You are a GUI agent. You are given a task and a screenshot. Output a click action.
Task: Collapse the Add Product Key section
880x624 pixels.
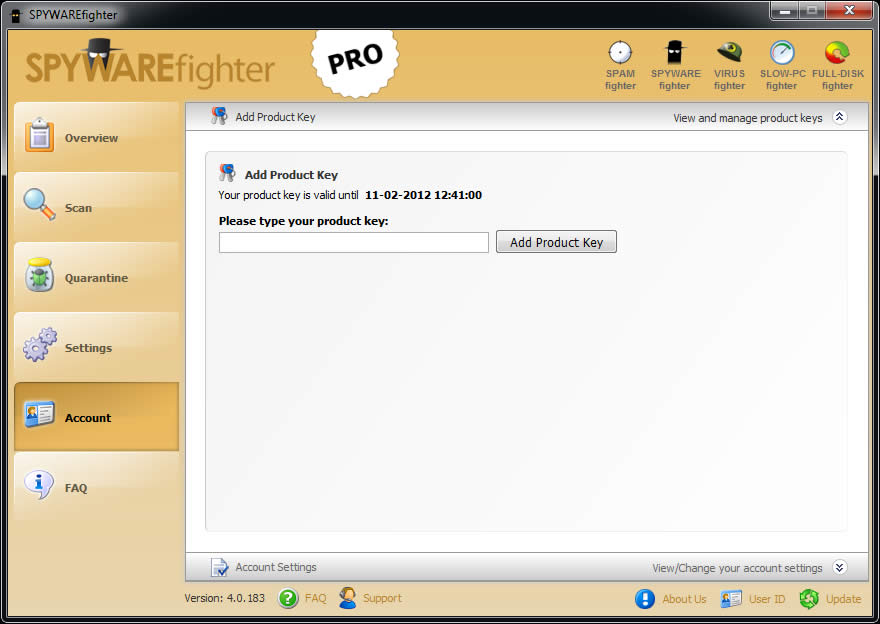point(840,117)
